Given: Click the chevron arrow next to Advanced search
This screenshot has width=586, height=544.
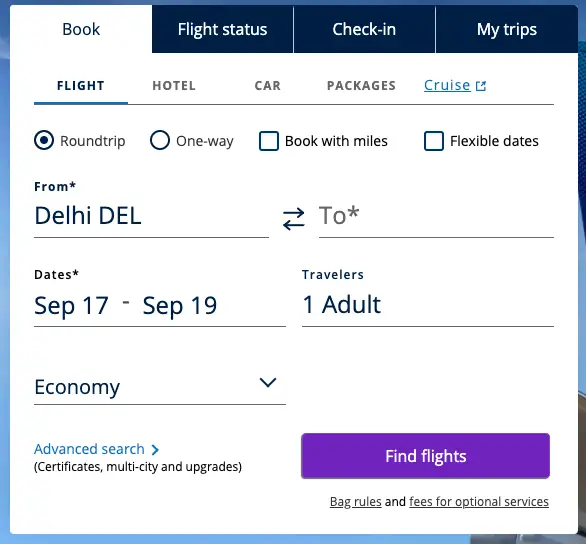Looking at the screenshot, I should (155, 449).
